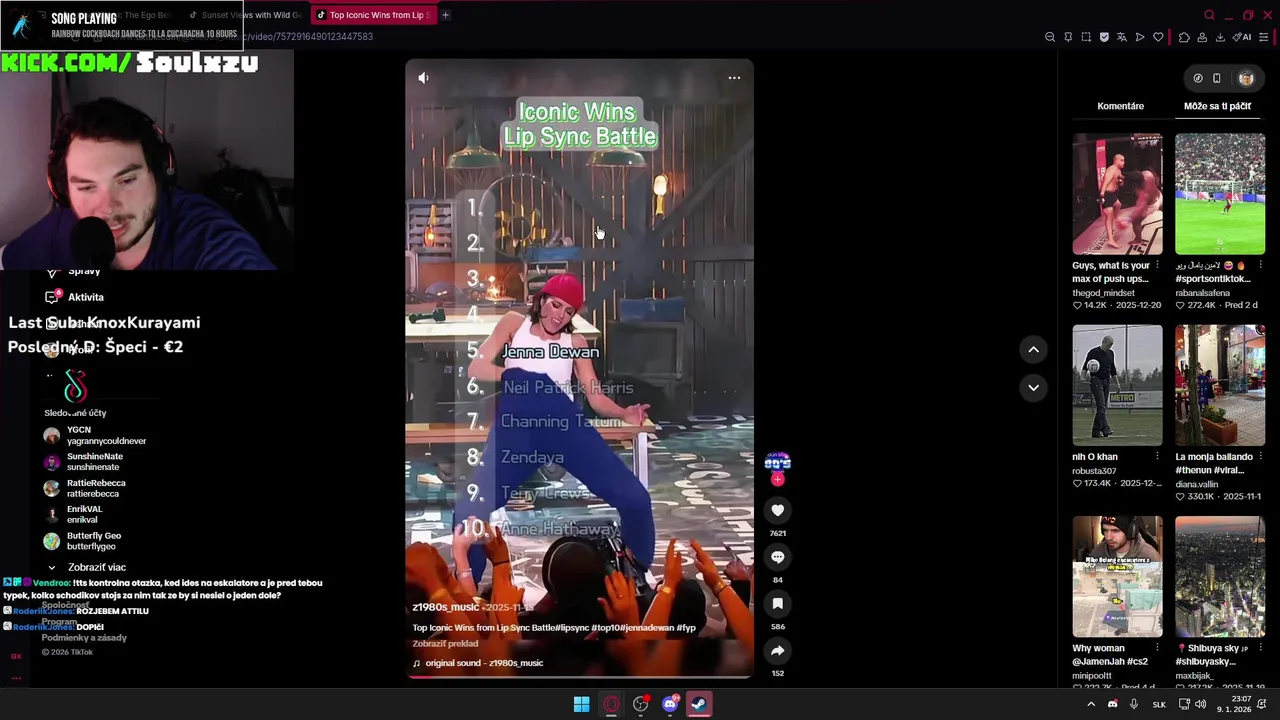
Task: Open the #sportsontiktok soccer video thumbnail
Action: 1219,194
